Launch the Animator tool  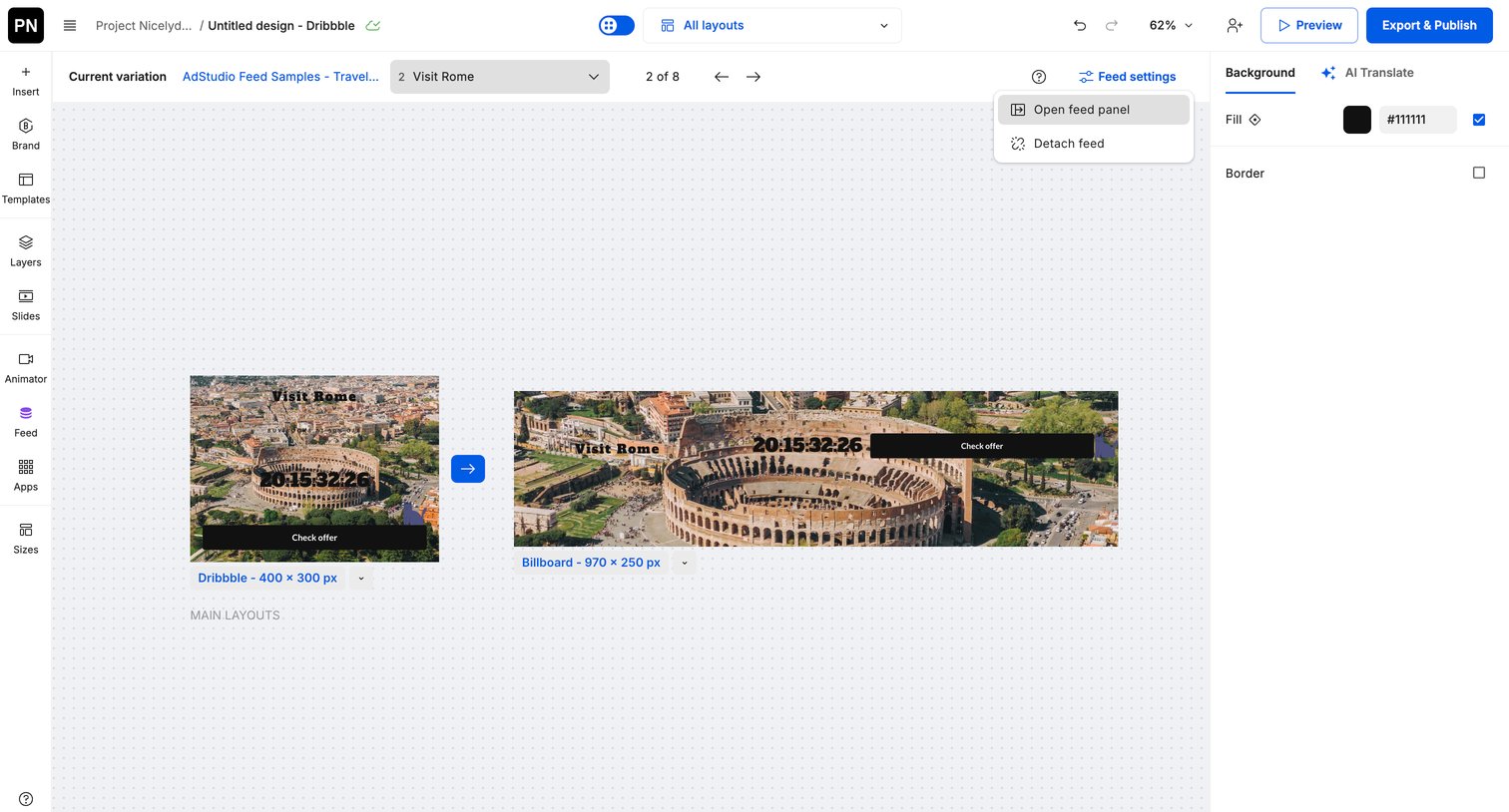pyautogui.click(x=26, y=368)
